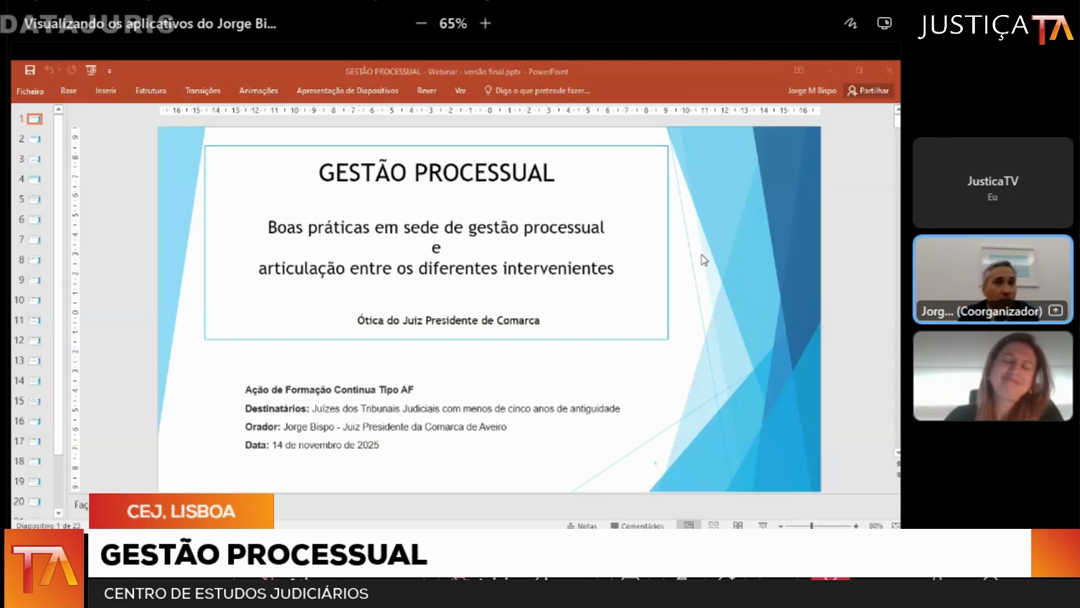Zoom in shared view with plus icon
Viewport: 1080px width, 608px height.
(x=486, y=23)
